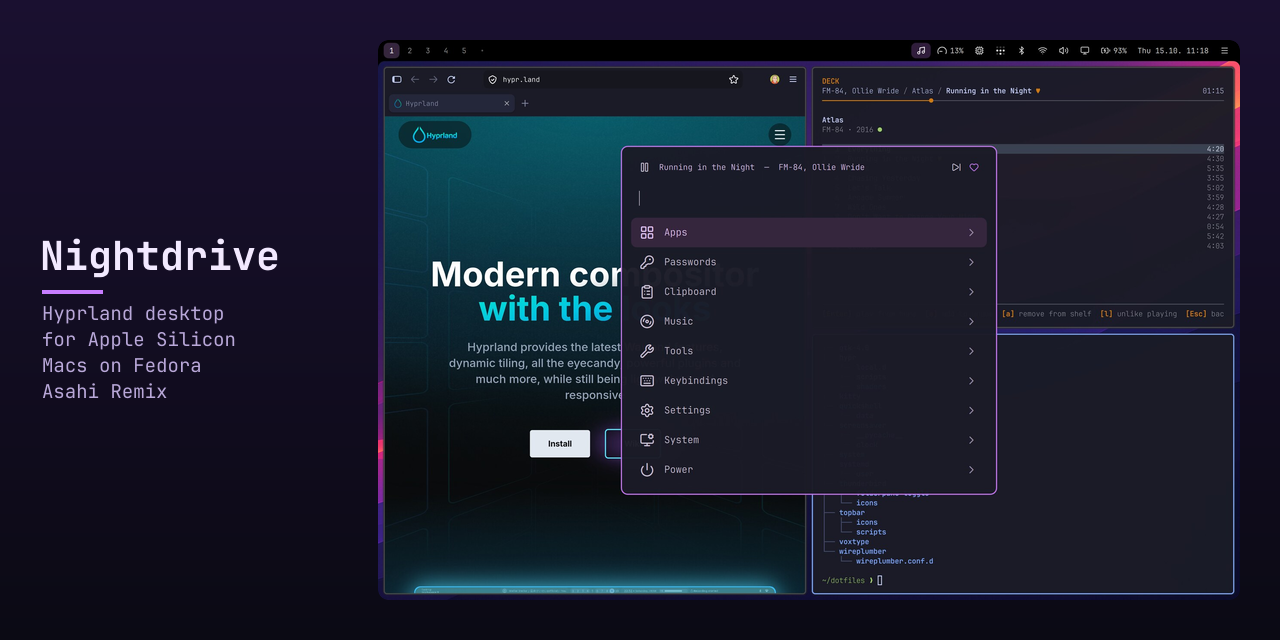
Task: Choose the Music launcher entry
Action: (x=809, y=321)
